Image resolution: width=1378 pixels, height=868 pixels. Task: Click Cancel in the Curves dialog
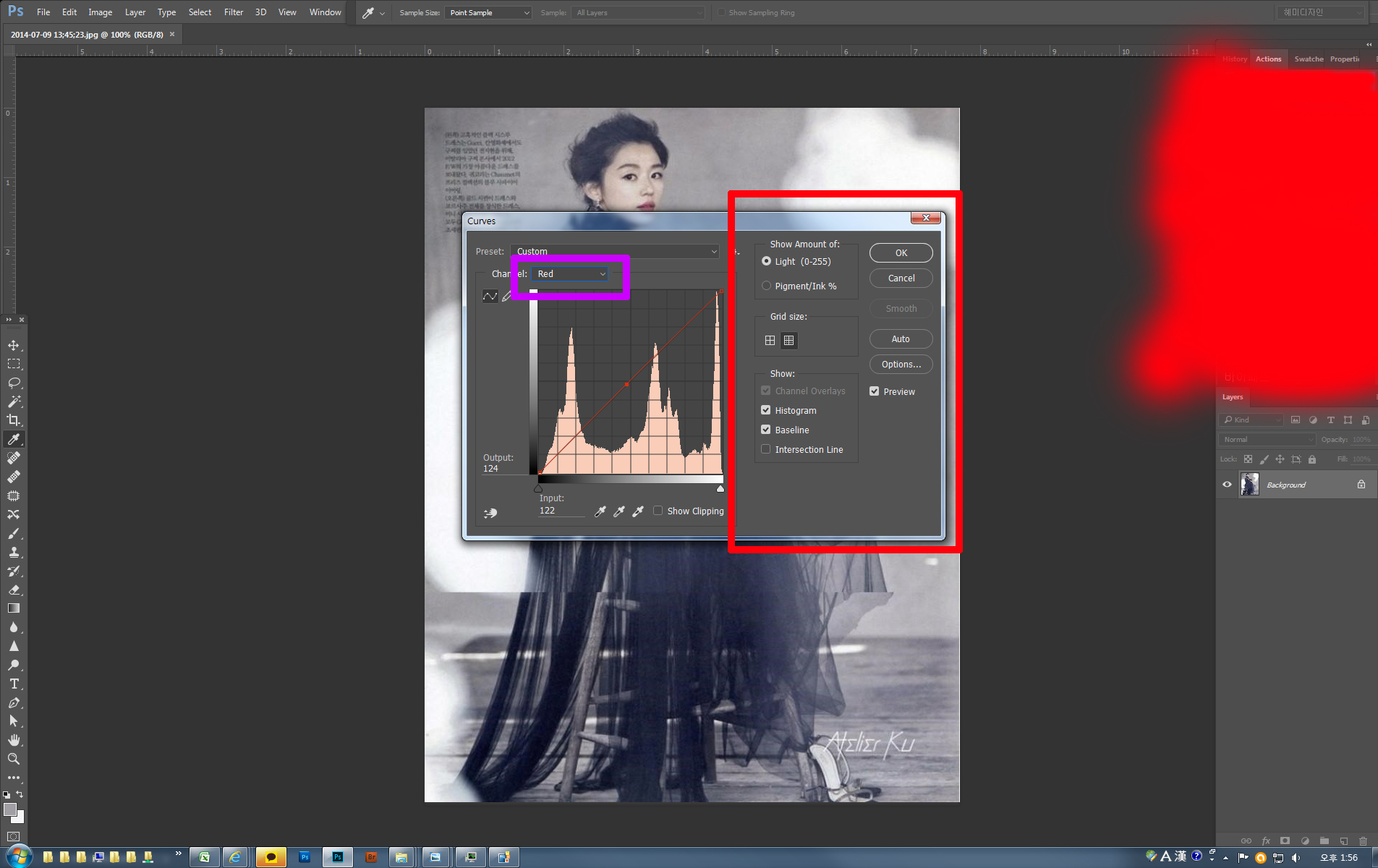[x=901, y=278]
